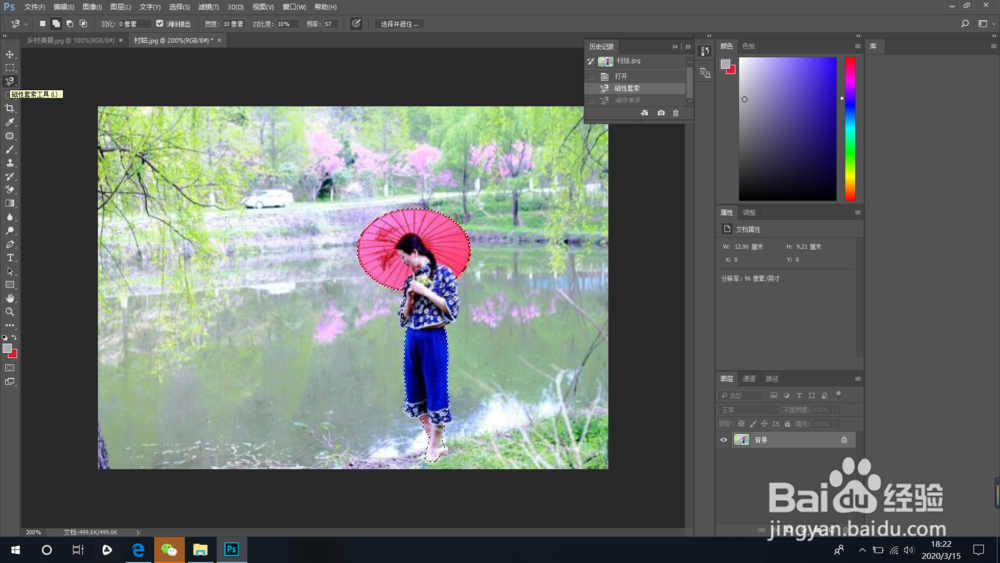Open the History panel menu
The height and width of the screenshot is (563, 1000).
pyautogui.click(x=688, y=47)
